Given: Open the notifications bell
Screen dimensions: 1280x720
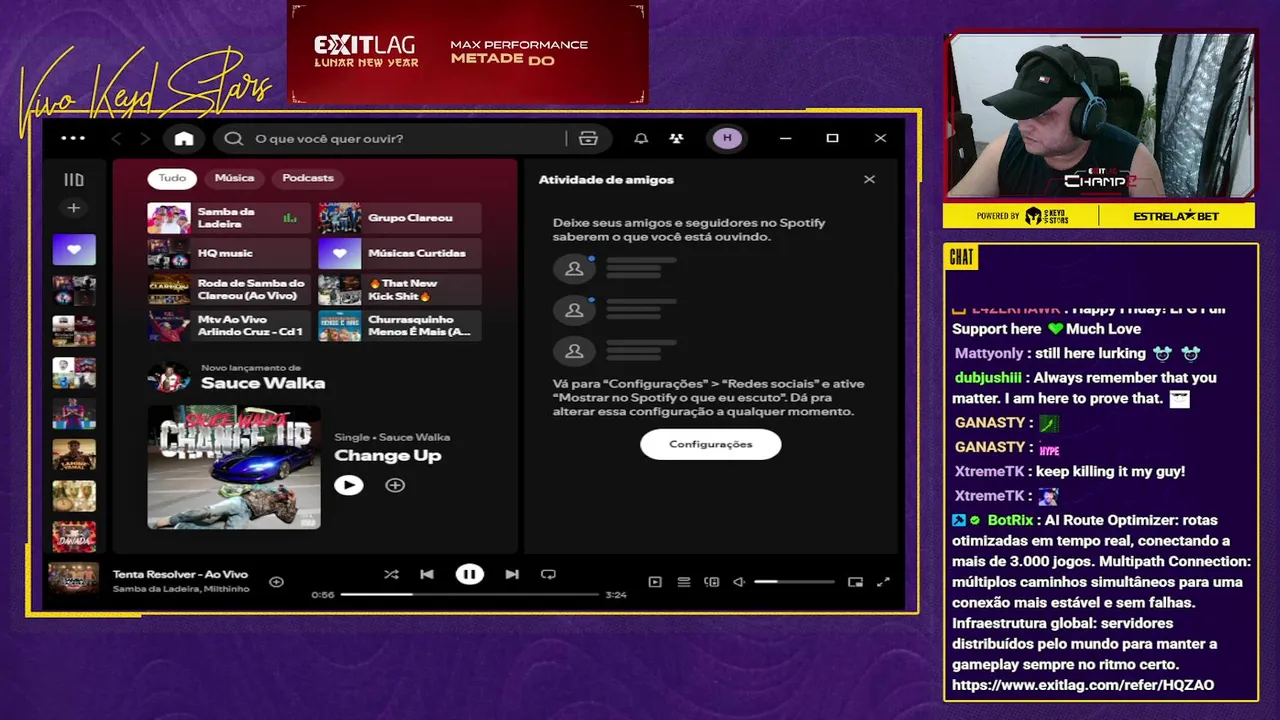Looking at the screenshot, I should click(641, 139).
